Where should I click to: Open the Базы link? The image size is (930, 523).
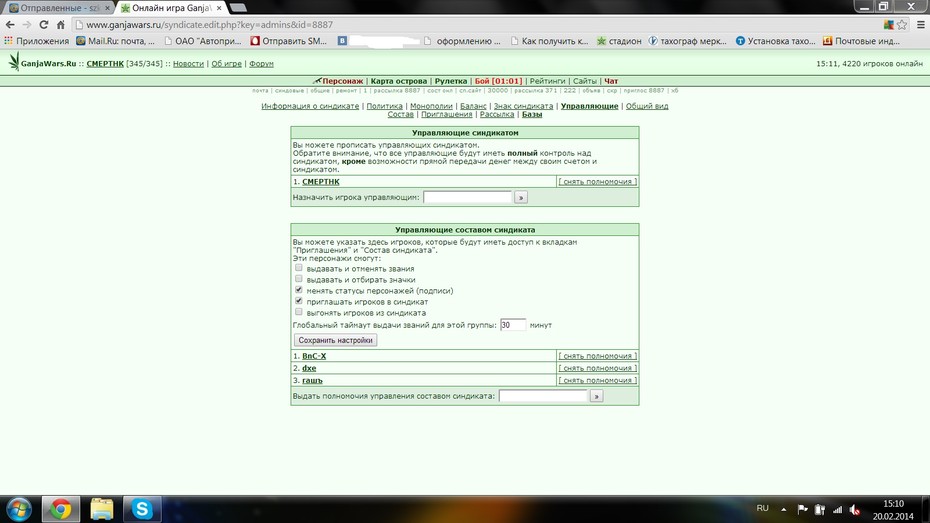point(532,114)
